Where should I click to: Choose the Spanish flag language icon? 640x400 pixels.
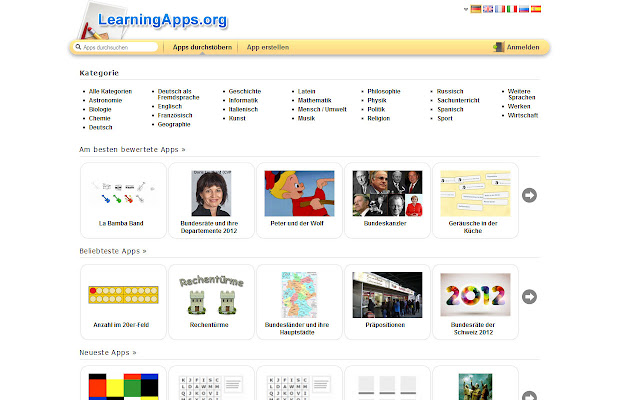(x=536, y=9)
